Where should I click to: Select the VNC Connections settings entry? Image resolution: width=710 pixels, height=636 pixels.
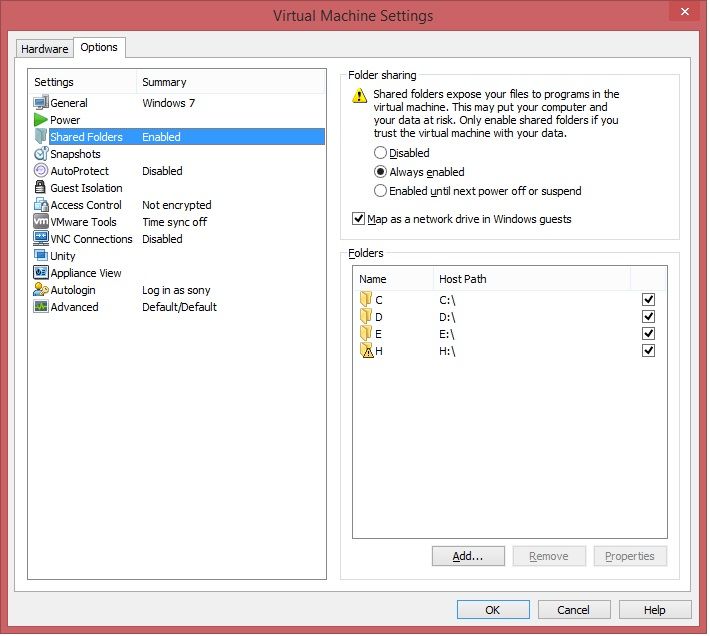(x=91, y=239)
